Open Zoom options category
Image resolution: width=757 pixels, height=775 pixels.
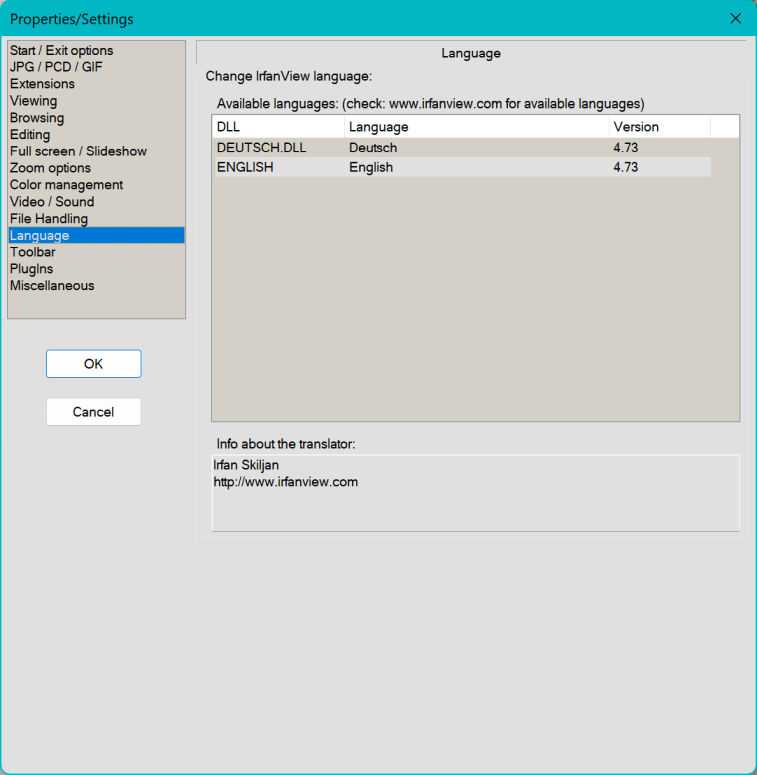pyautogui.click(x=50, y=168)
